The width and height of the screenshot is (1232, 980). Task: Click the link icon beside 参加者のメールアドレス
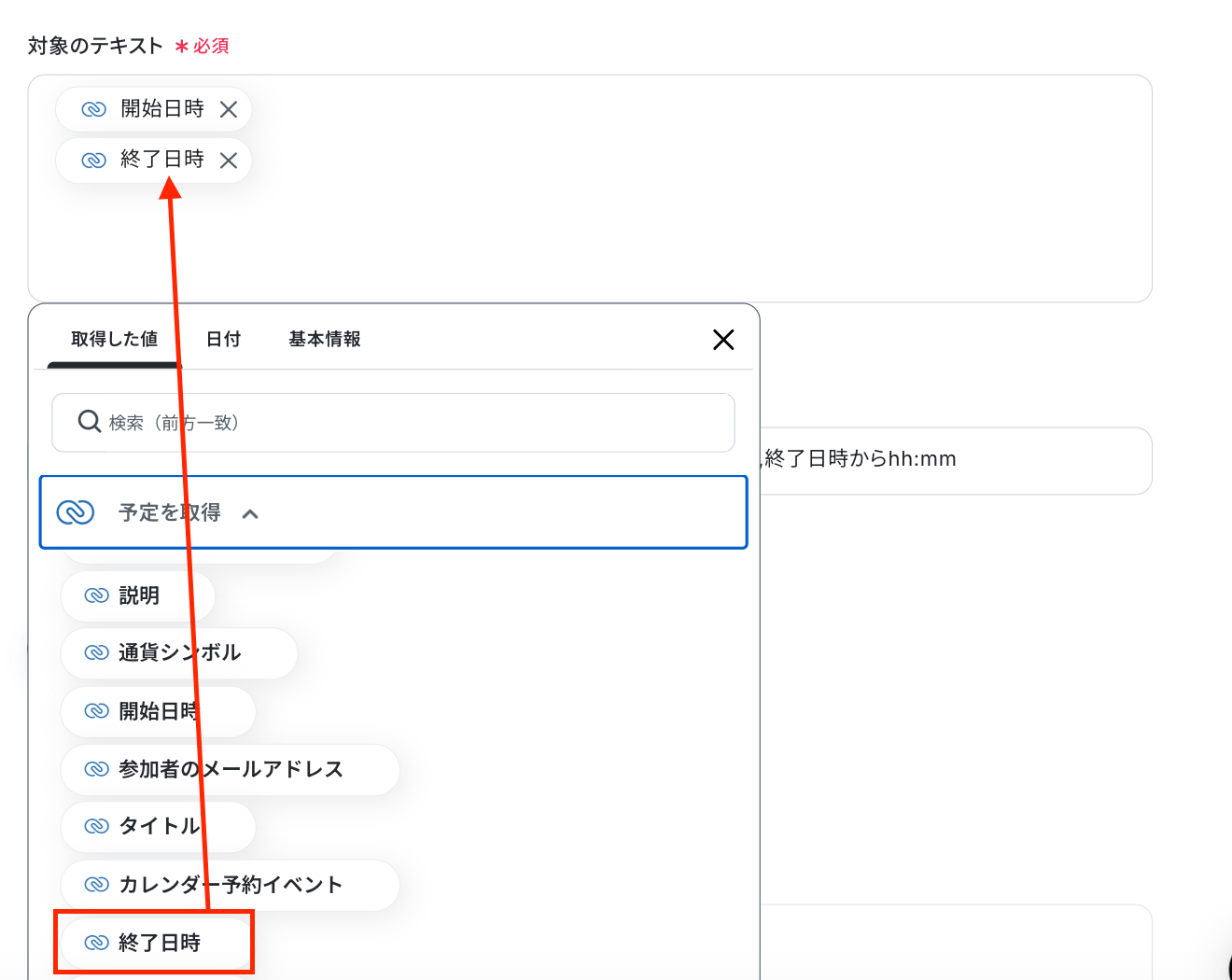[x=97, y=769]
